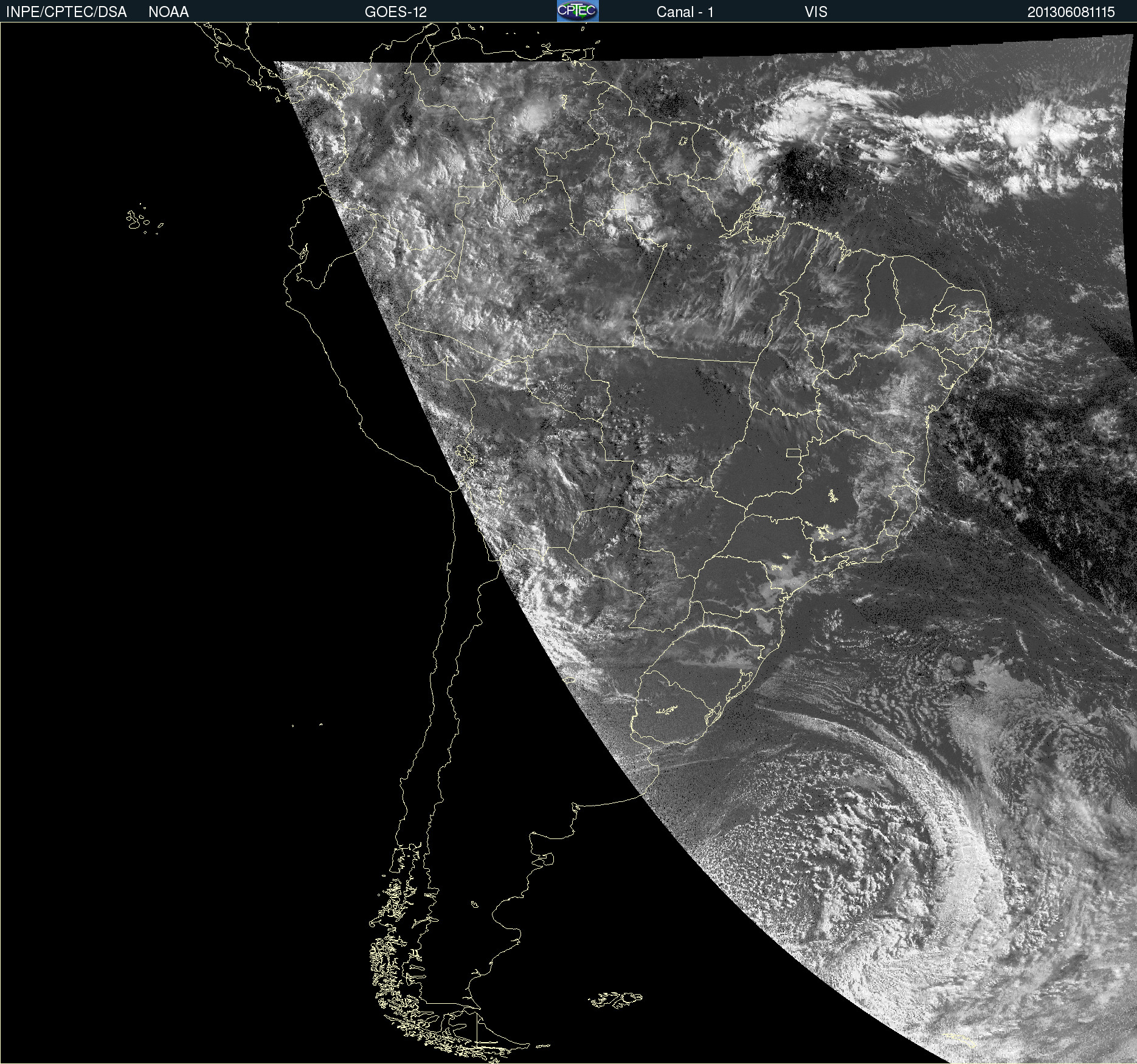Viewport: 1137px width, 1064px height.
Task: Click the INPE/CPTEC/DSA header label
Action: (x=66, y=12)
